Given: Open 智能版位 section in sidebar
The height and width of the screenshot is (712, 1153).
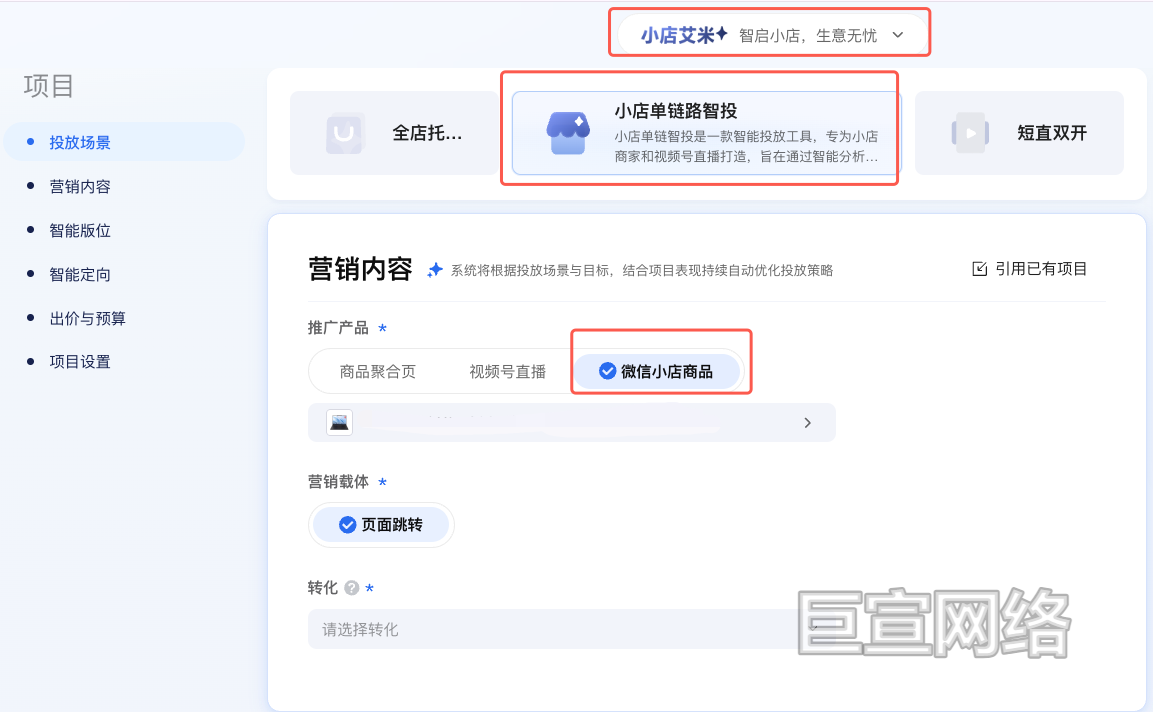Looking at the screenshot, I should [x=79, y=231].
